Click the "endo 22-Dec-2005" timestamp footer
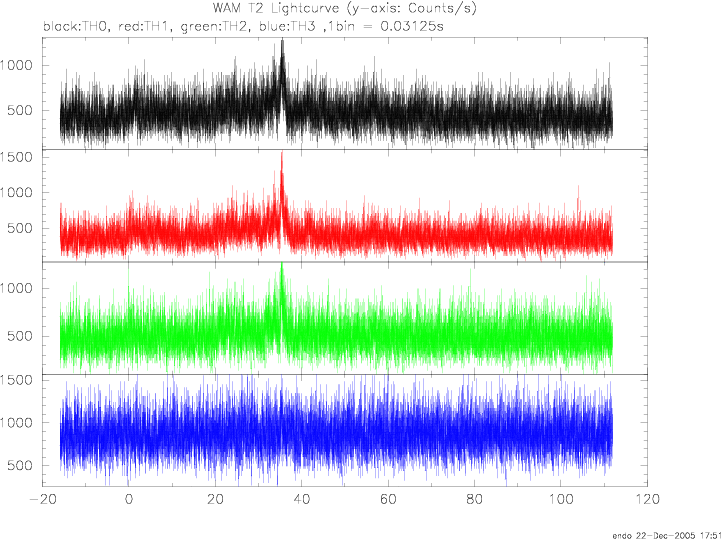Image resolution: width=721 pixels, height=539 pixels. [666, 535]
